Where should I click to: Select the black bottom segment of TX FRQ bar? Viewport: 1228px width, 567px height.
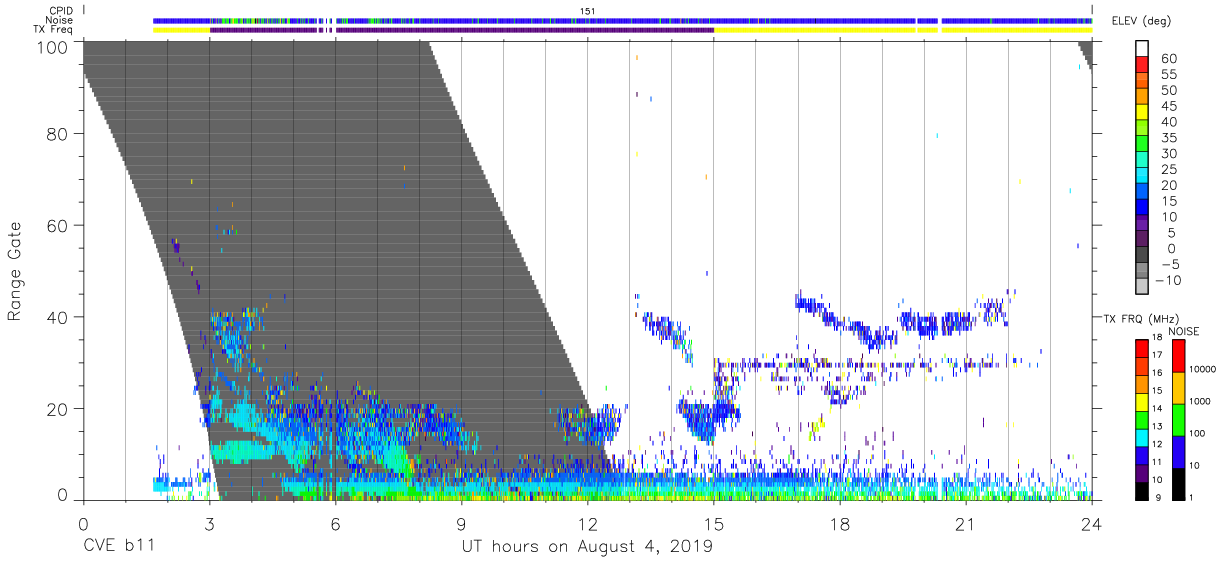coord(1141,489)
